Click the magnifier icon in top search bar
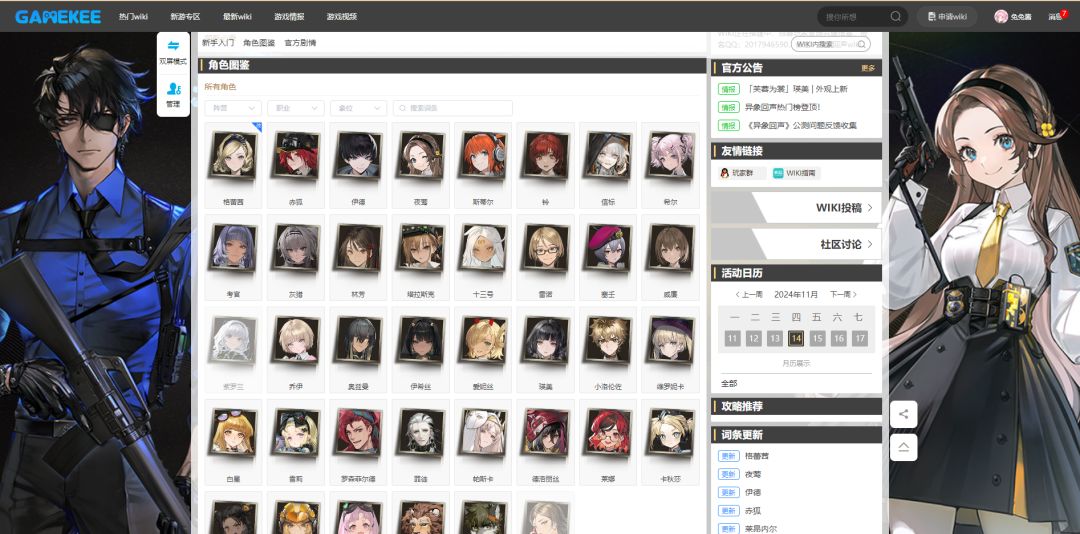The image size is (1080, 534). [x=895, y=17]
